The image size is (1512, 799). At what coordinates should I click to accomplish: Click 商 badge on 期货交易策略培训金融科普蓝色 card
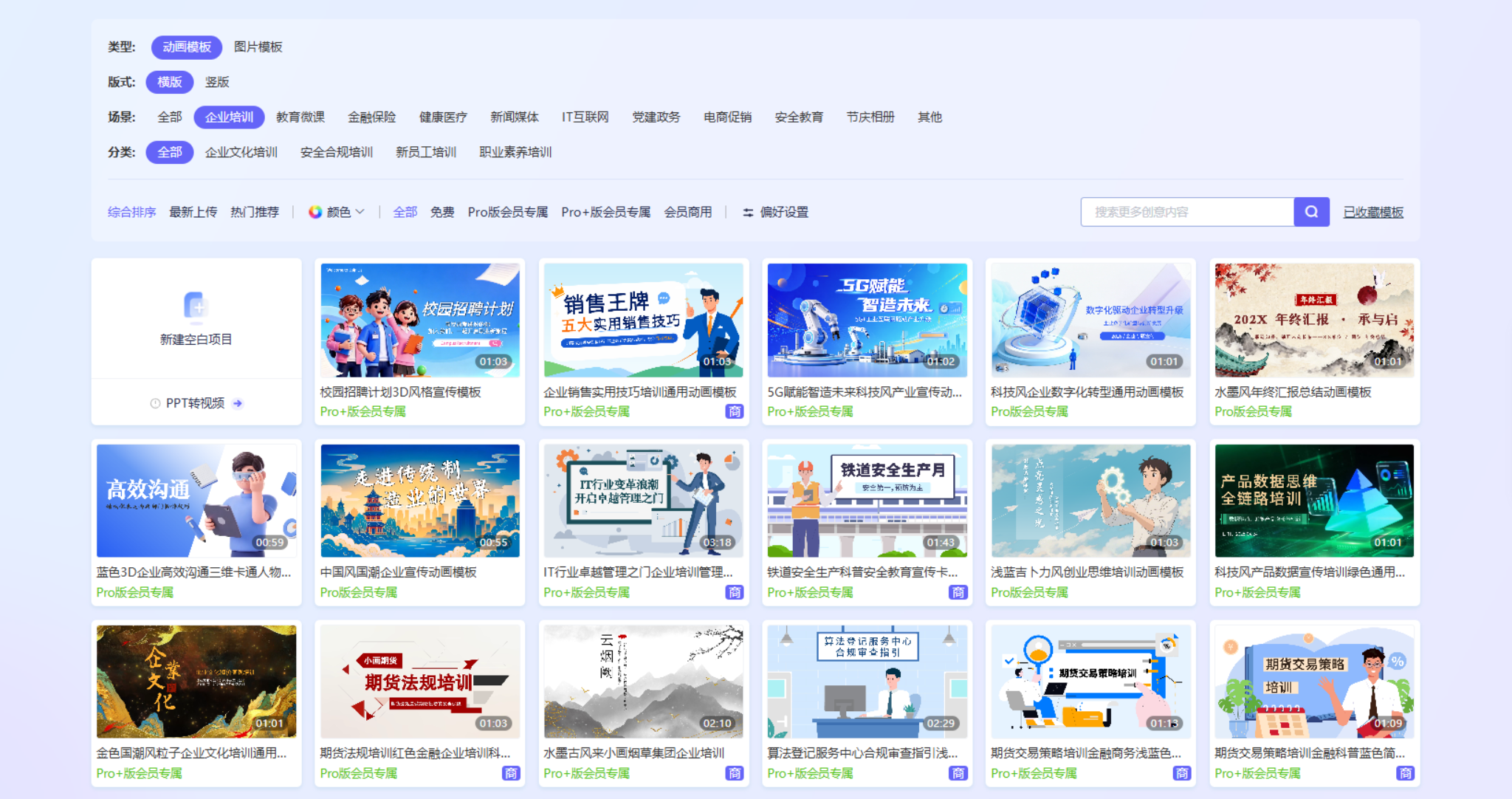[1406, 773]
